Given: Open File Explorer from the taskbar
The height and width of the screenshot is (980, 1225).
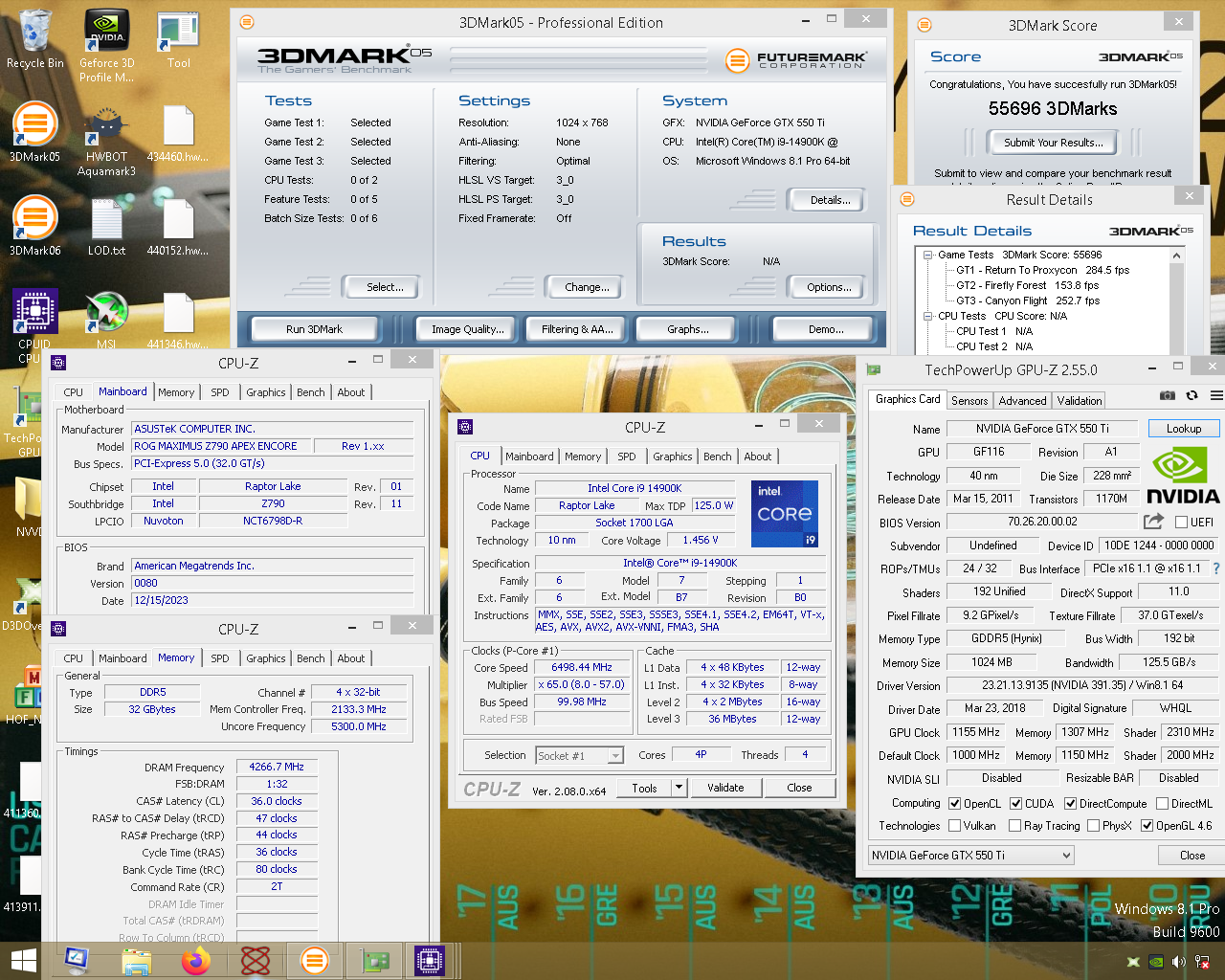Looking at the screenshot, I should pyautogui.click(x=137, y=961).
